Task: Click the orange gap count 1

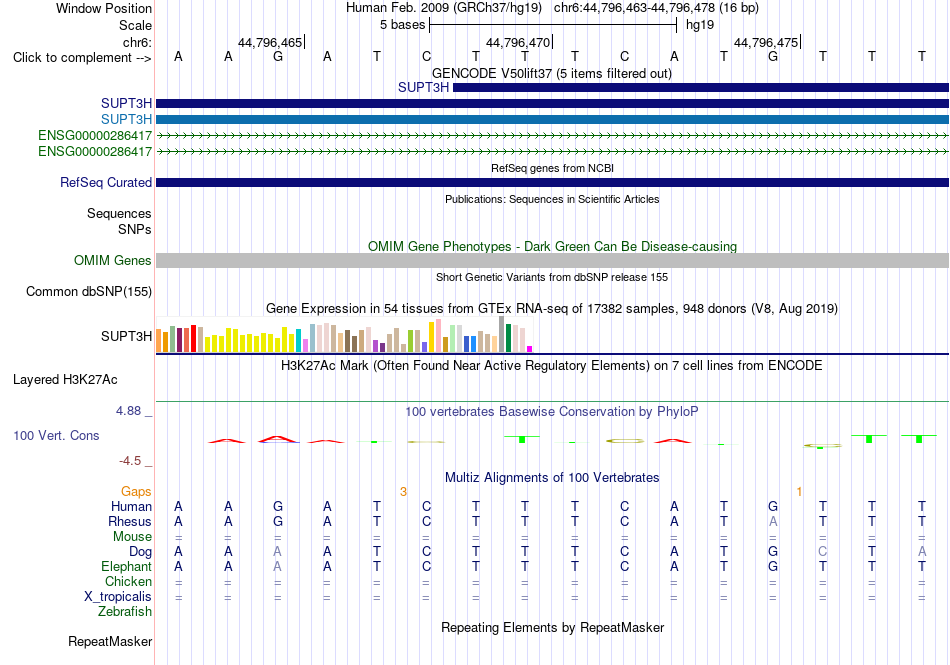Action: click(x=799, y=491)
